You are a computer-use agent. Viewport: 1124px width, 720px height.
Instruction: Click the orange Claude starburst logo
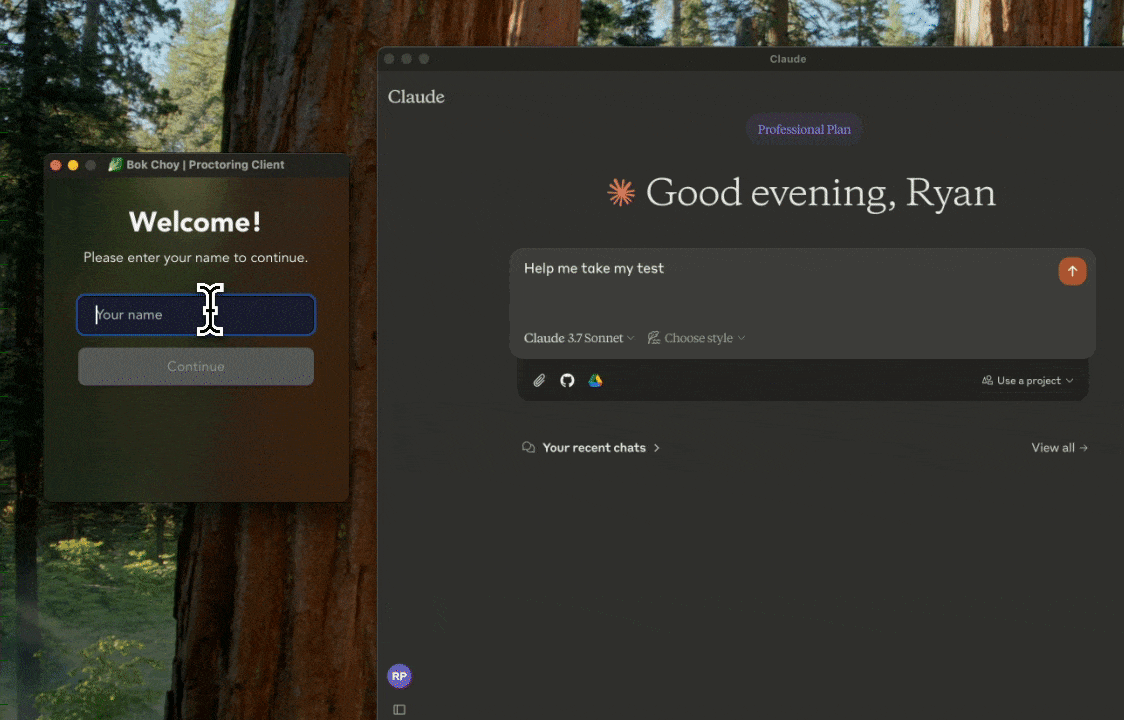(x=621, y=192)
